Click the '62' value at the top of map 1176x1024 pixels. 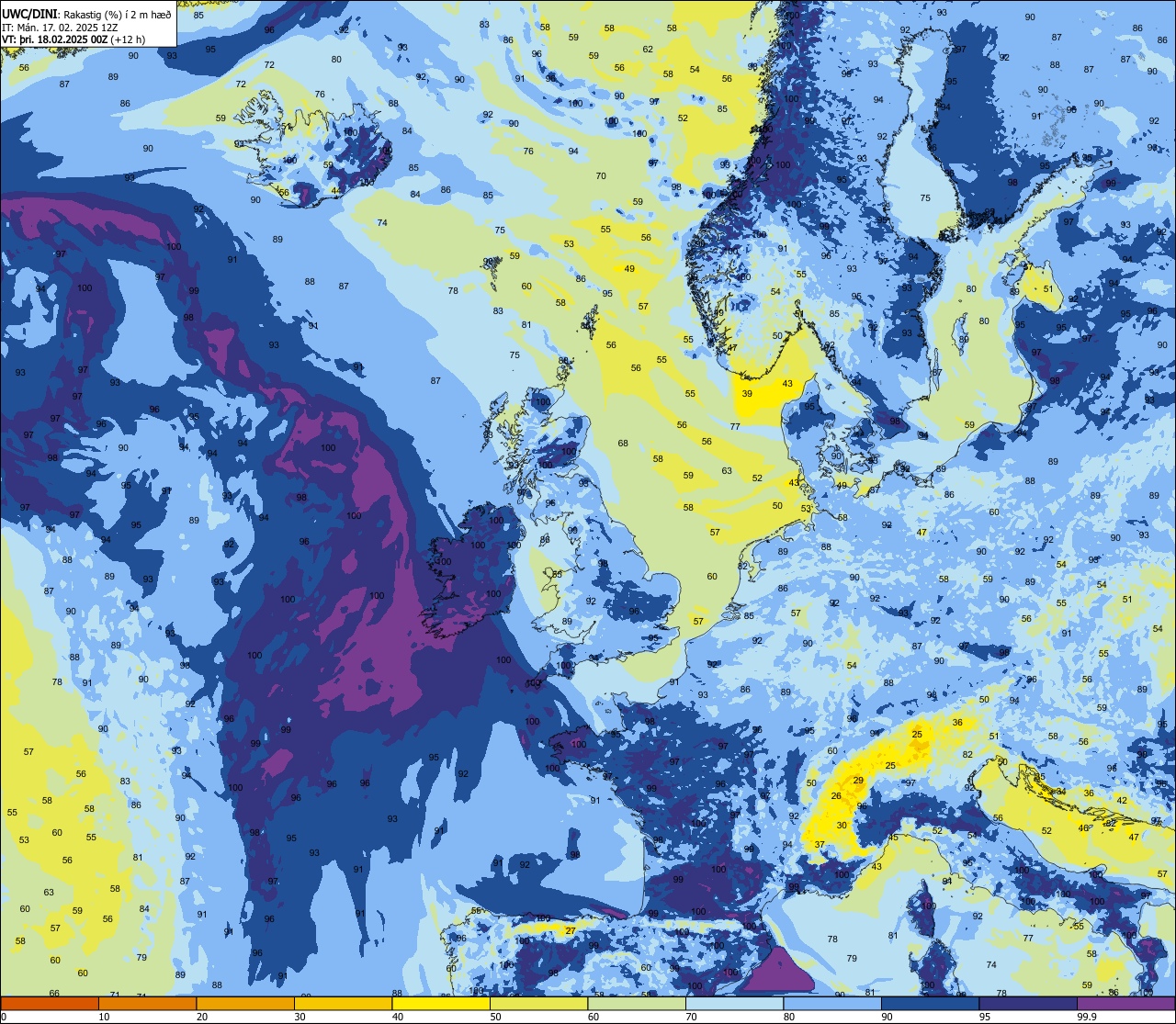(x=648, y=50)
